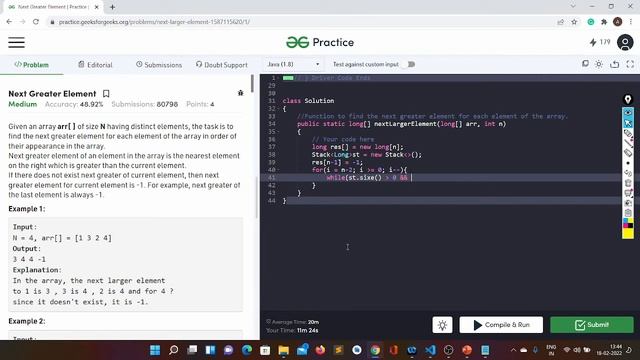Open File Explorer from taskbar
Viewport: 640px width, 360px height.
283,350
